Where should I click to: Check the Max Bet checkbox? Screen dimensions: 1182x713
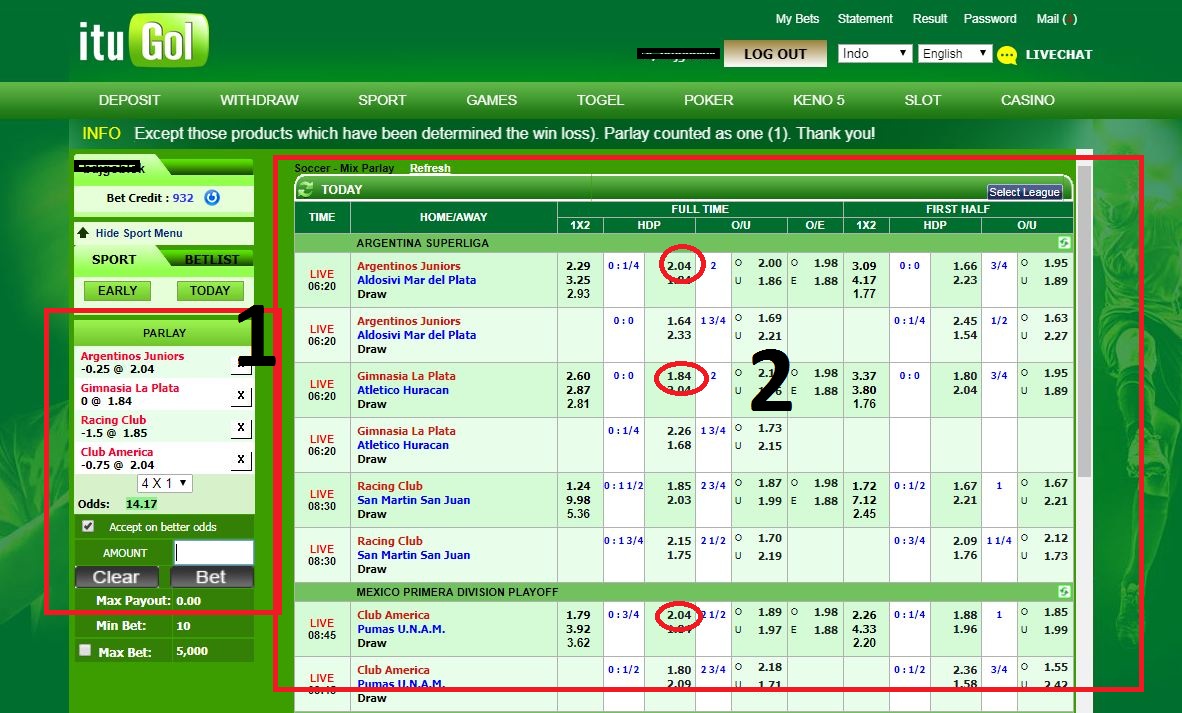coord(85,650)
